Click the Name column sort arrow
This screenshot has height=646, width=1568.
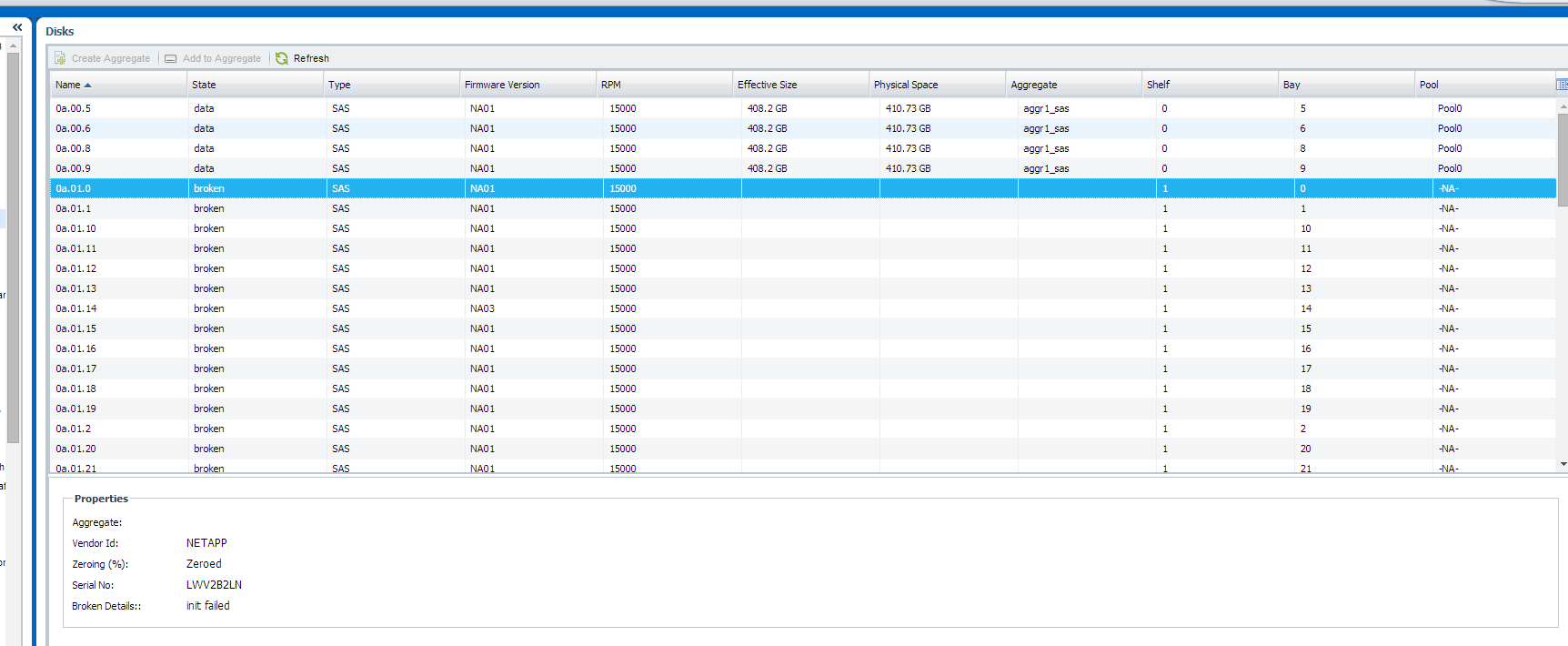pos(87,85)
